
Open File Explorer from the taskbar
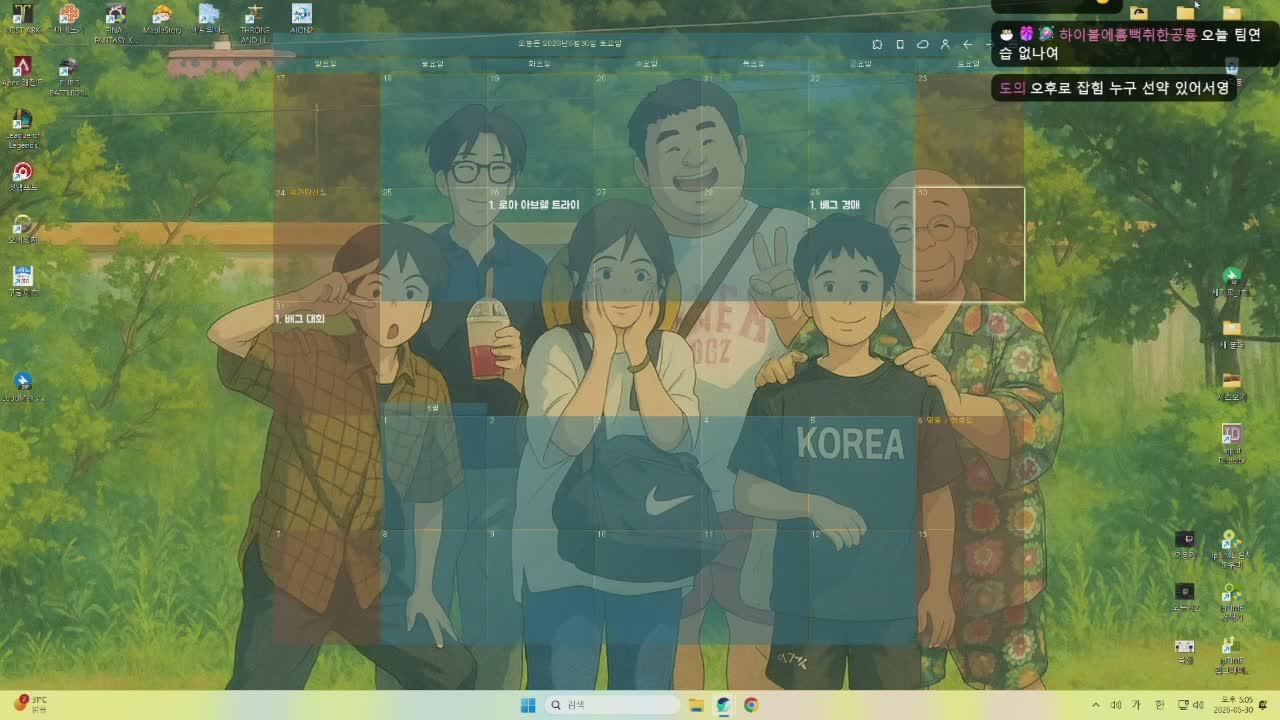click(x=696, y=705)
